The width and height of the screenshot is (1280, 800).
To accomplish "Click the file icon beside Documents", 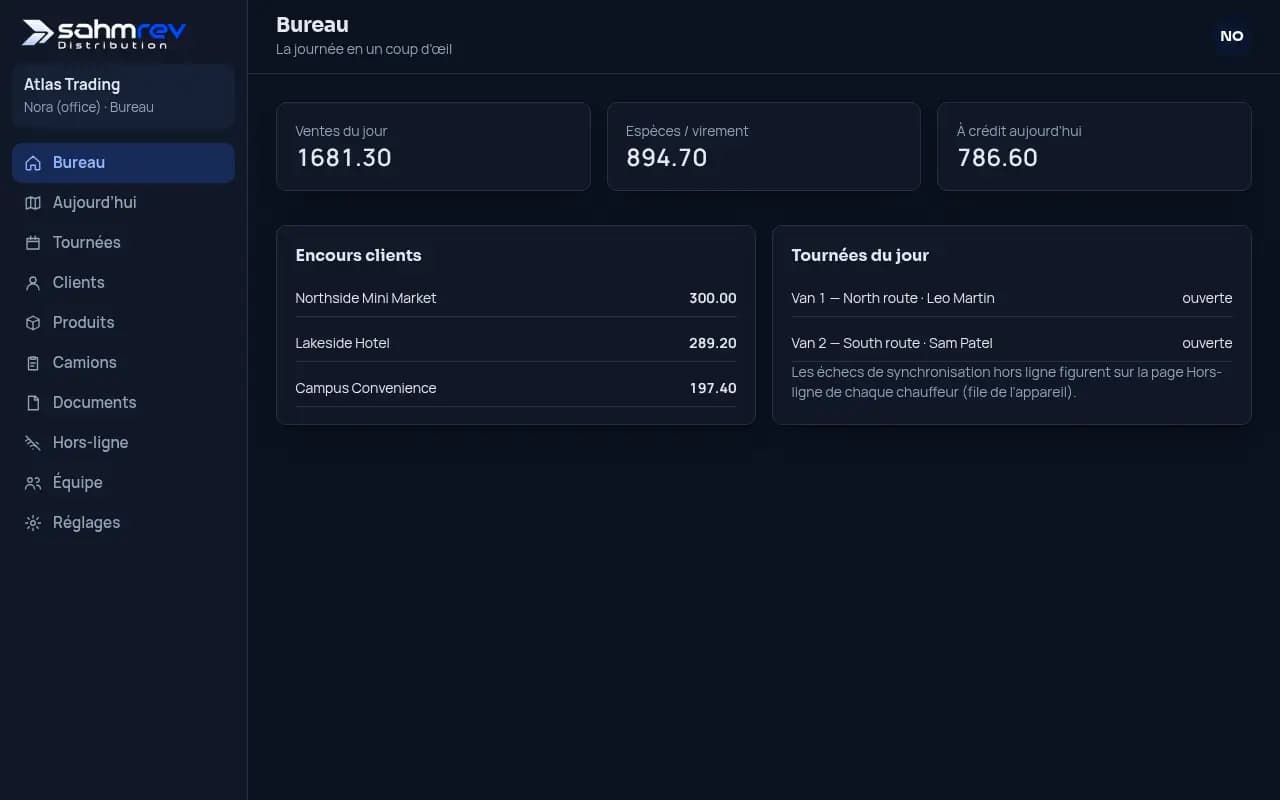I will pos(33,403).
